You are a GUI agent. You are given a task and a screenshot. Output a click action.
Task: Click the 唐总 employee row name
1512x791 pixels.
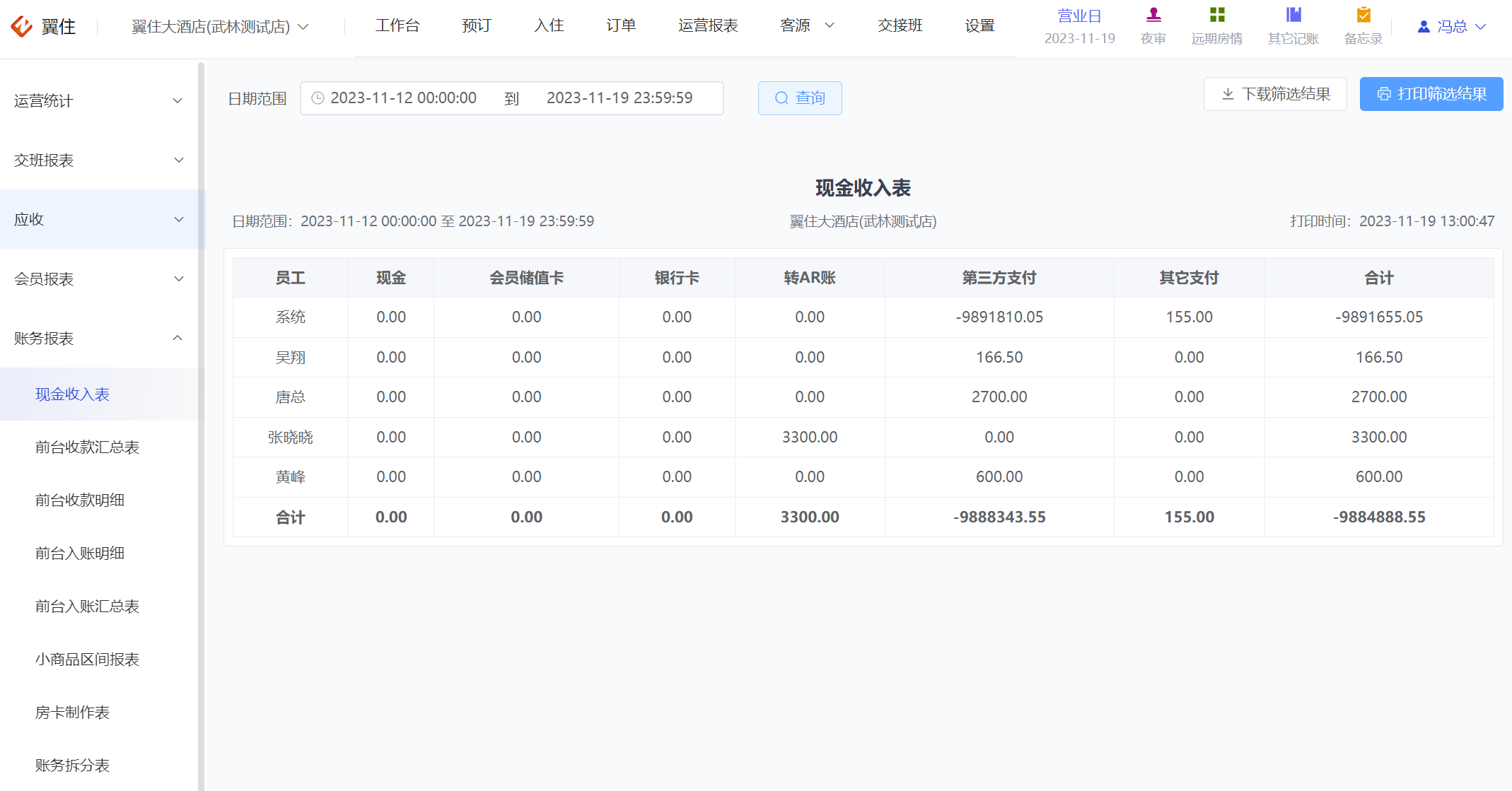[x=291, y=397]
